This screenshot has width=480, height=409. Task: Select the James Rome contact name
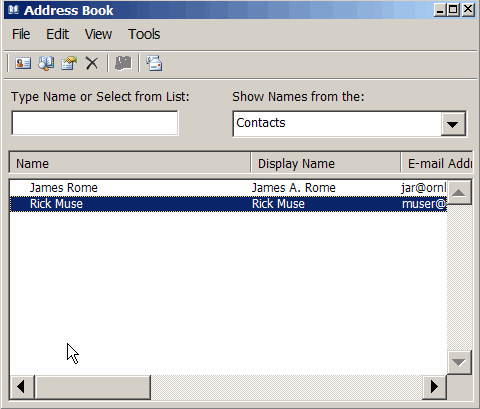click(x=64, y=188)
